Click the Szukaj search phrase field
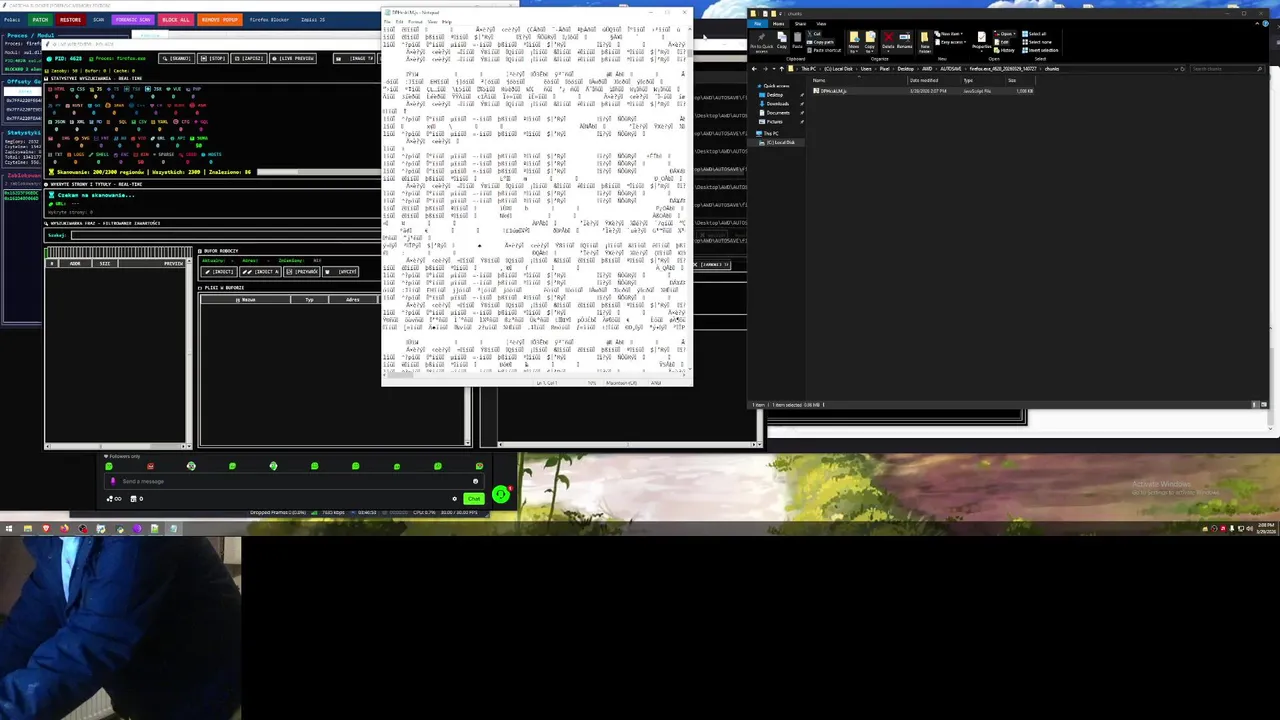 (x=226, y=235)
